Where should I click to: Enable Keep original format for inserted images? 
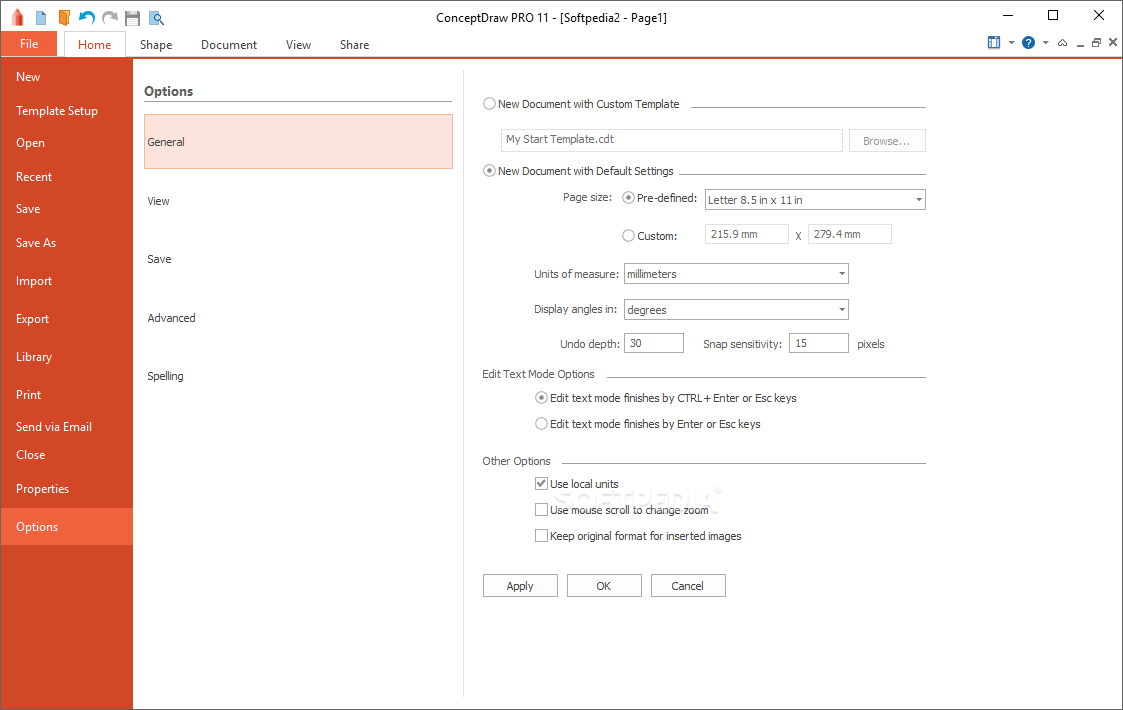(541, 535)
